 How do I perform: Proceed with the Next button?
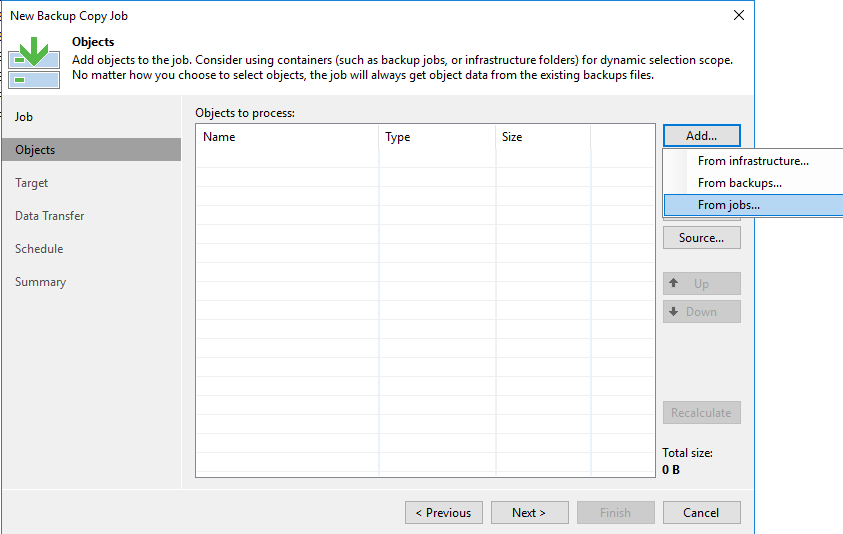coord(529,513)
